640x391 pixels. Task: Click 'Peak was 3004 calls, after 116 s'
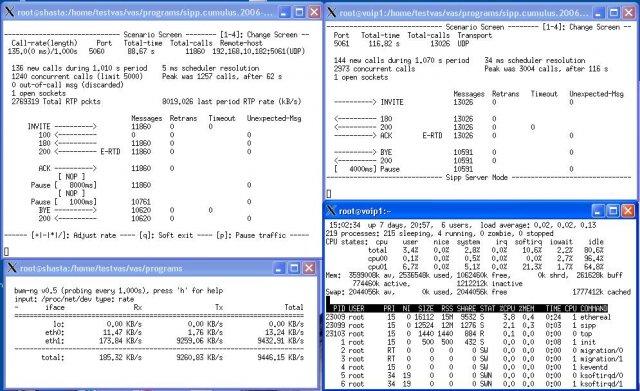[546, 69]
